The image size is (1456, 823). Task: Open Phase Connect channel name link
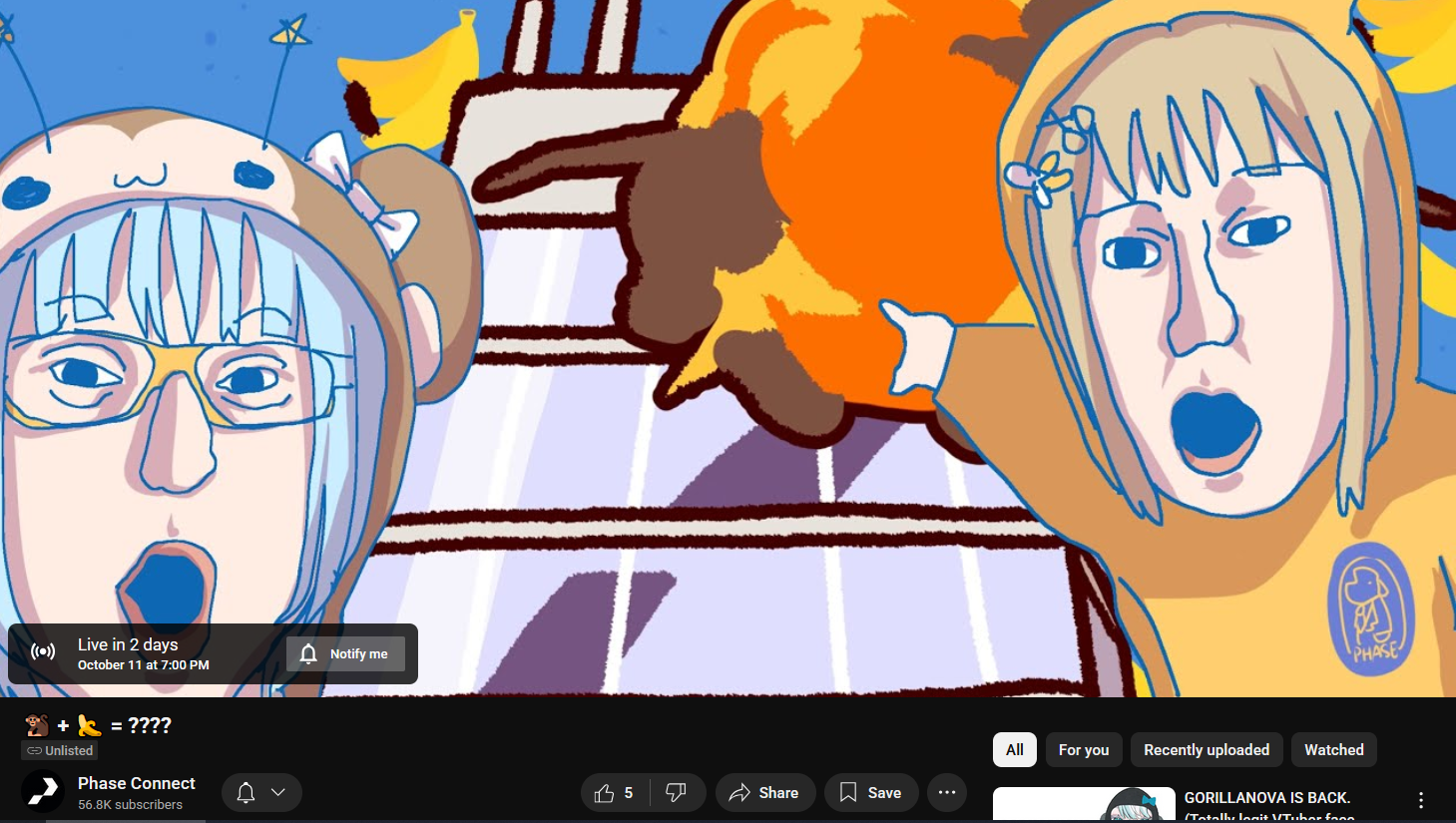click(x=137, y=783)
